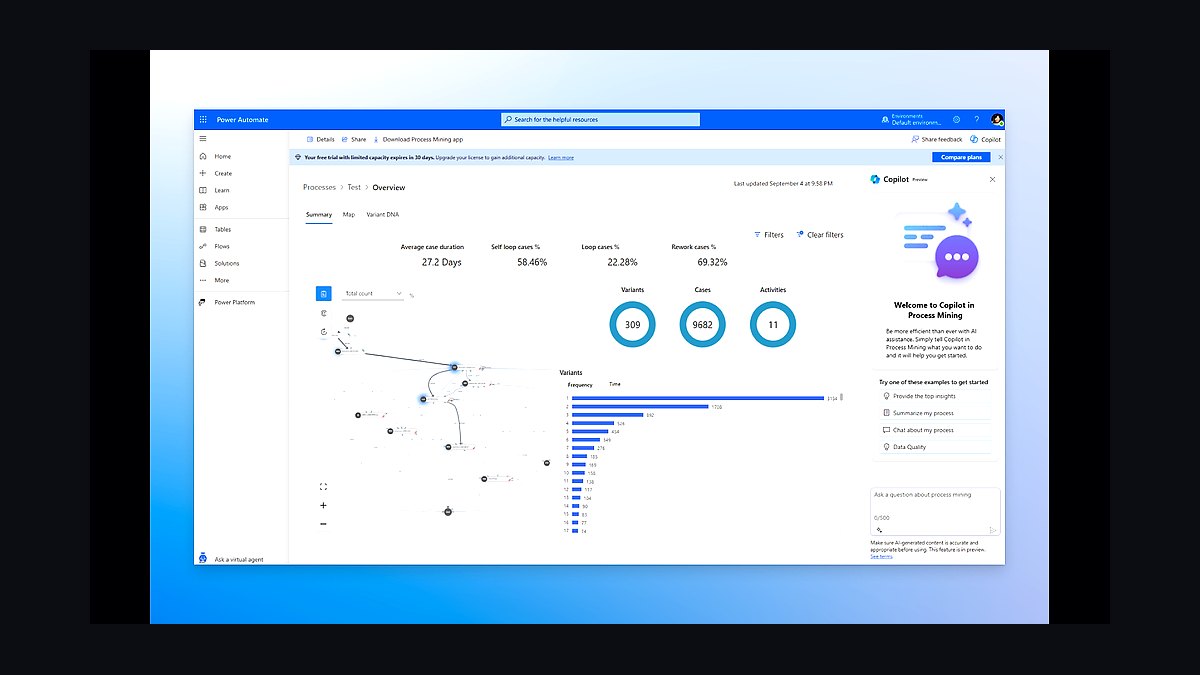This screenshot has width=1200, height=675.
Task: Go to Processes breadcrumb
Action: click(x=320, y=187)
